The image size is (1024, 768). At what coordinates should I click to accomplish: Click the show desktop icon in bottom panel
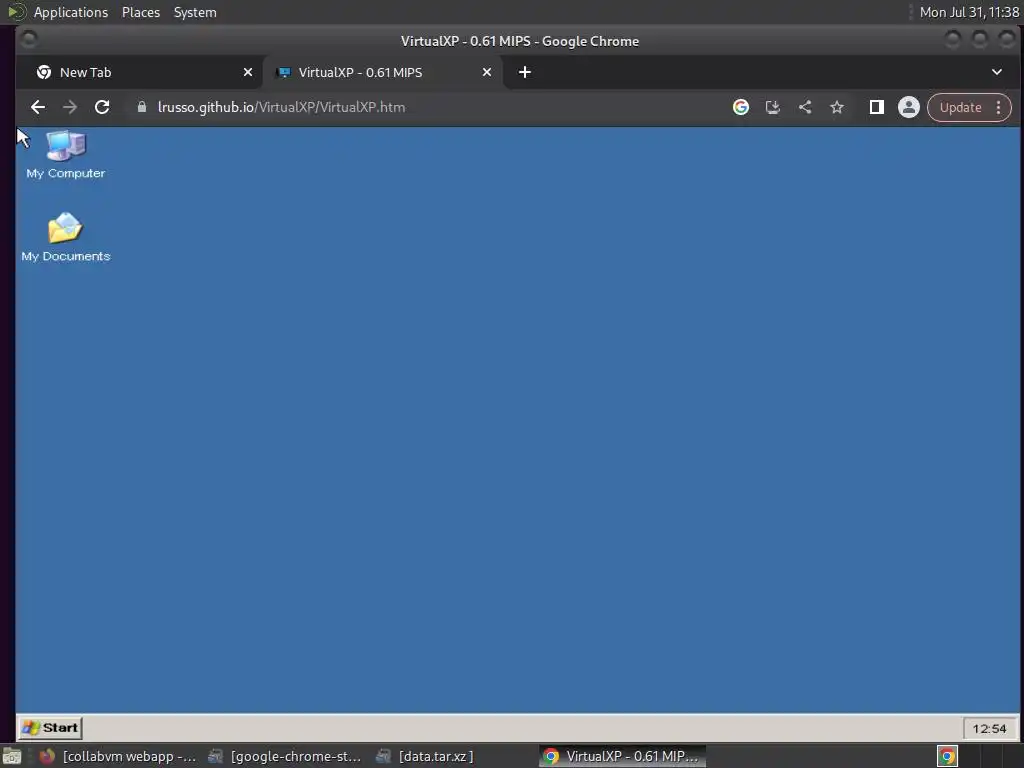[x=12, y=756]
